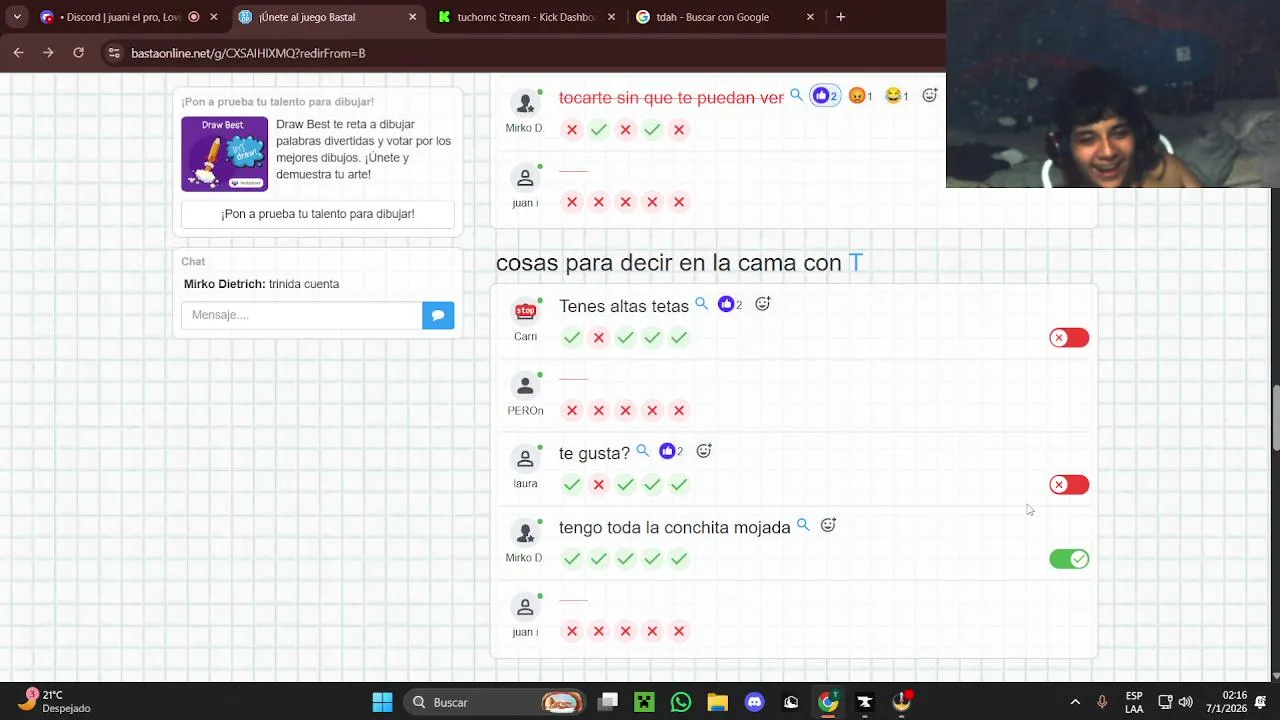Screen dimensions: 1280x720
Task: Open the Windows Start menu
Action: pyautogui.click(x=382, y=702)
